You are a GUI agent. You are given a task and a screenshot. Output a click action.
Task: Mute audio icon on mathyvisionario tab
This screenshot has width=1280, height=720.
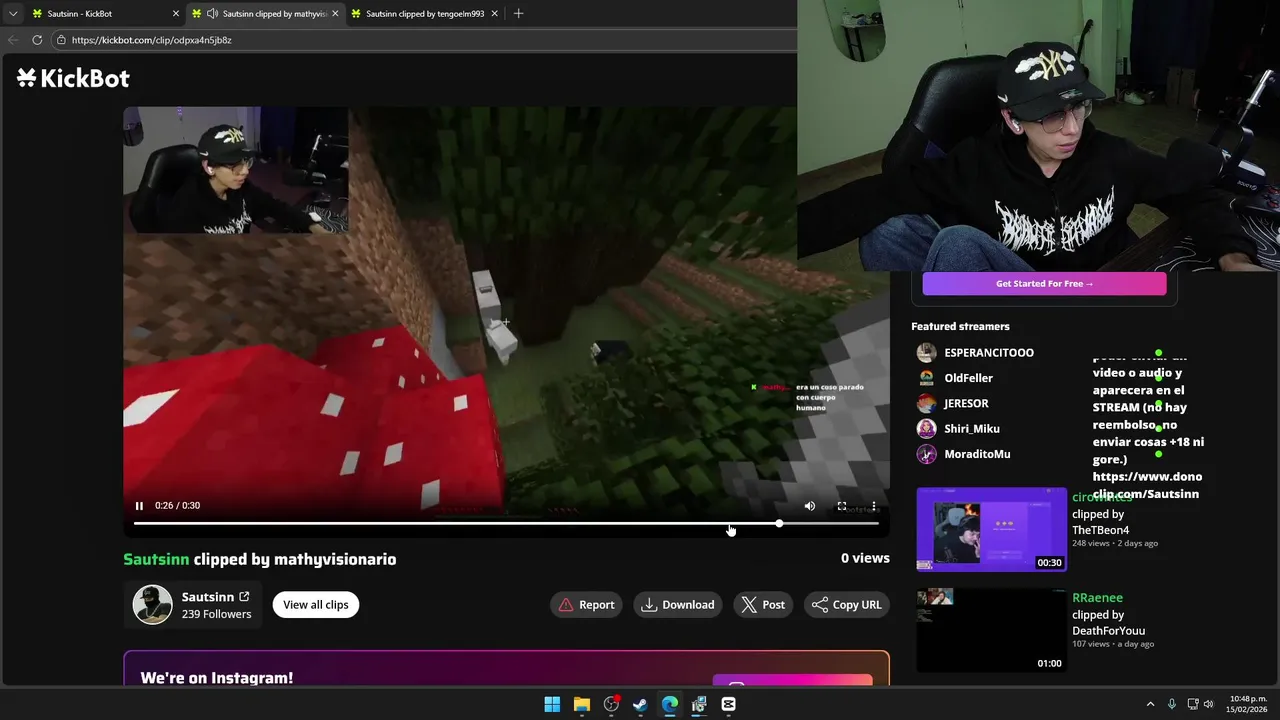pos(212,14)
